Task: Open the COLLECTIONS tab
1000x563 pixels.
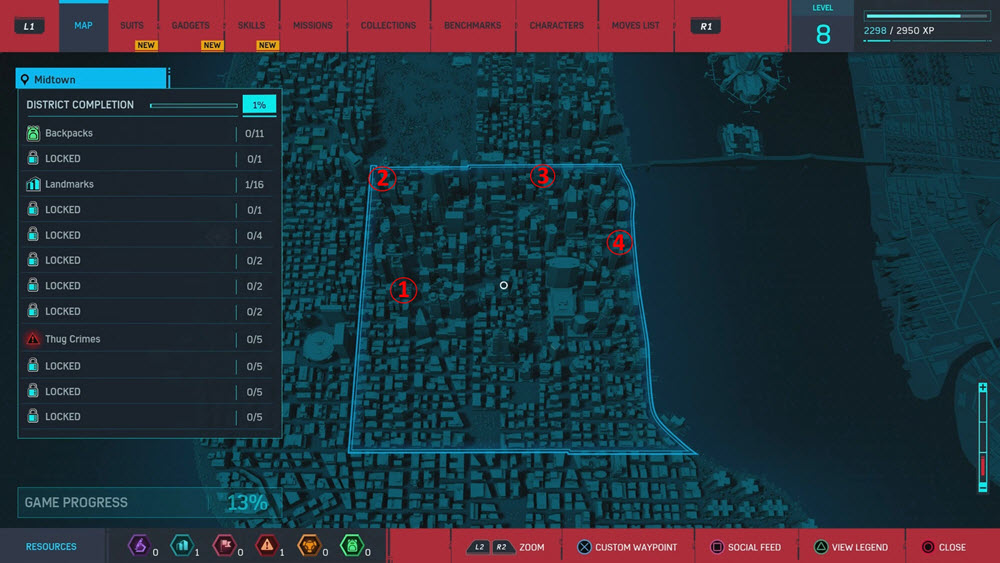Action: click(388, 26)
